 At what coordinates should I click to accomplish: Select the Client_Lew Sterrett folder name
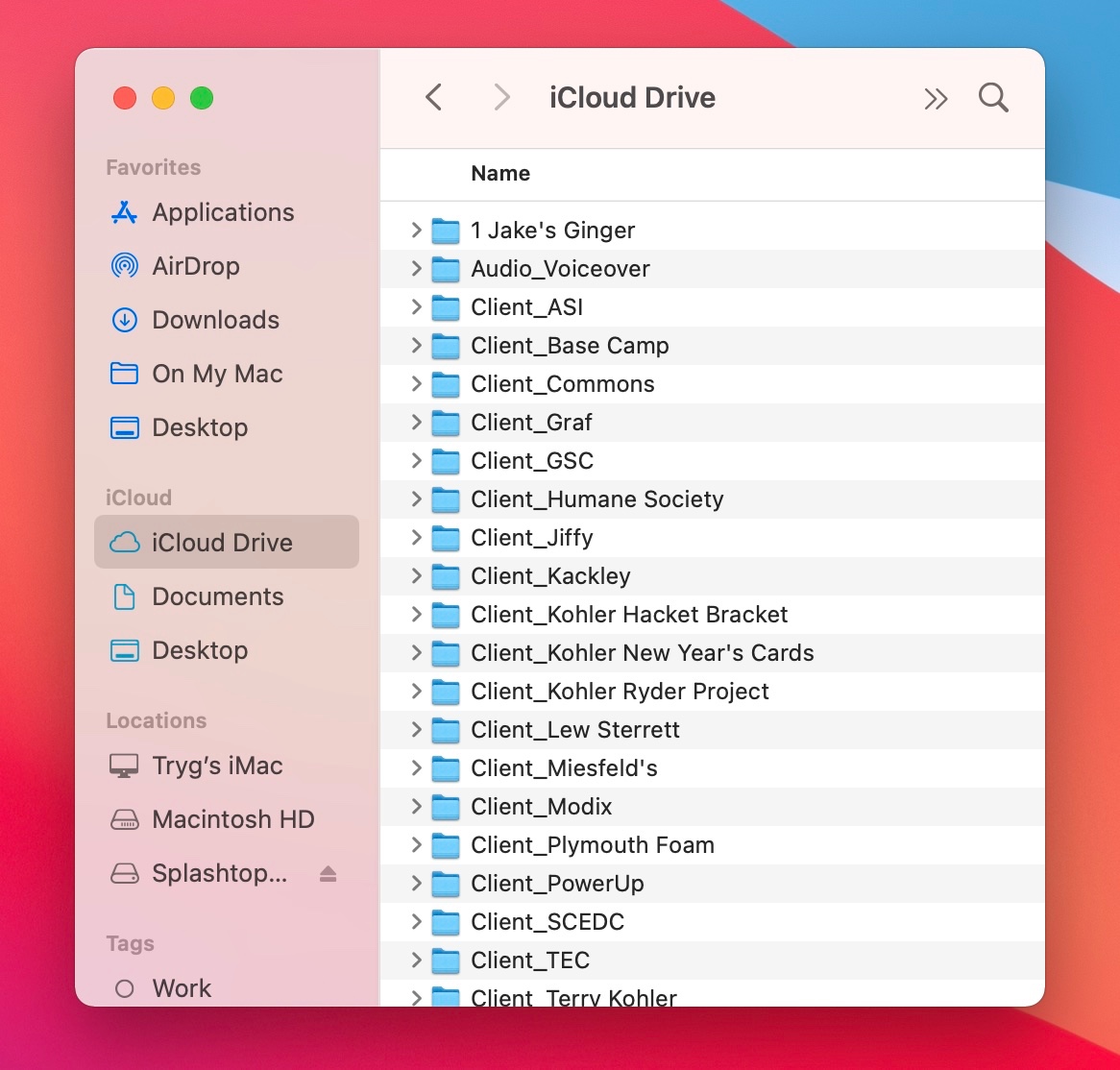click(575, 729)
